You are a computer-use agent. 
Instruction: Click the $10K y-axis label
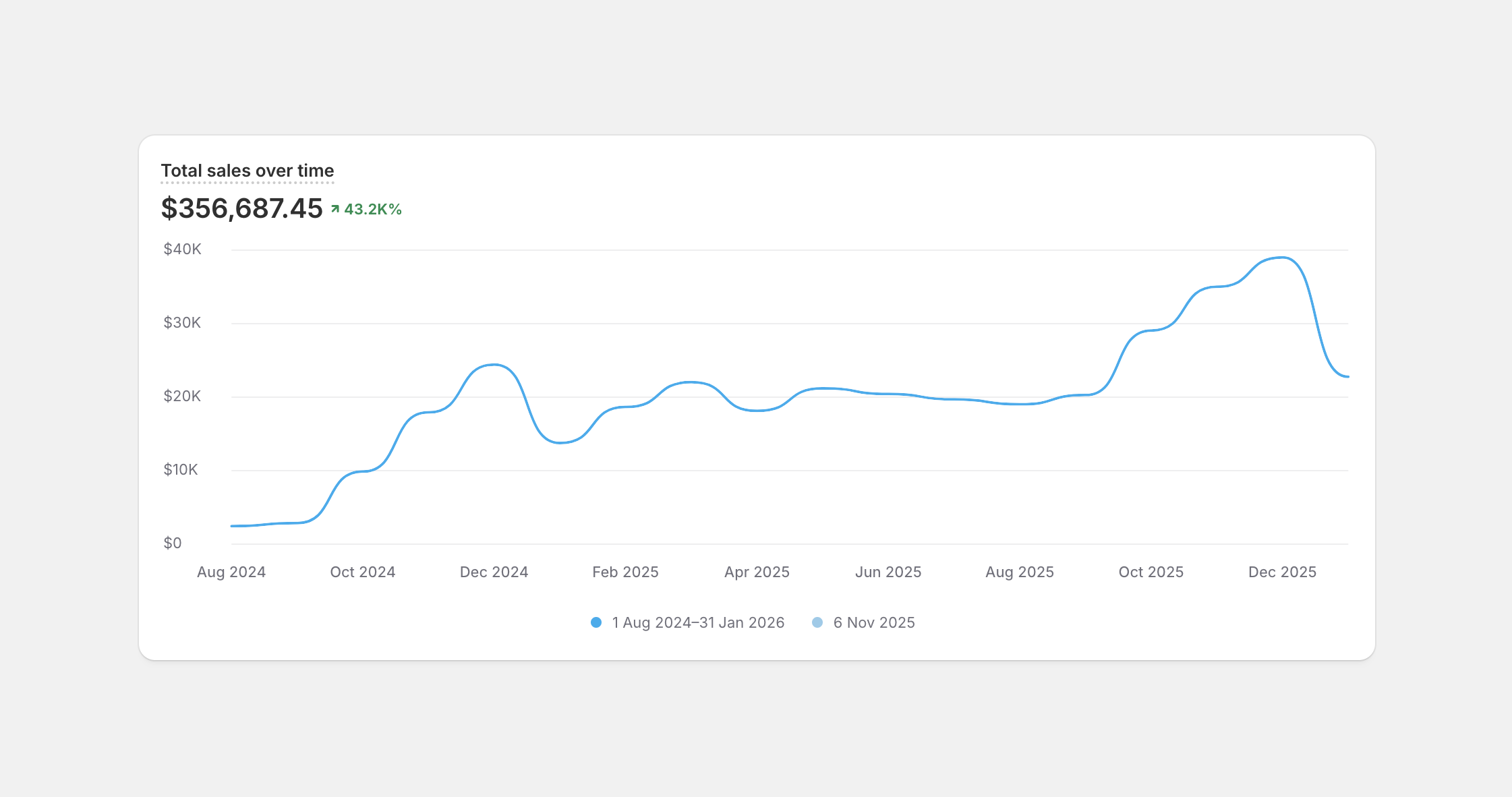coord(181,469)
